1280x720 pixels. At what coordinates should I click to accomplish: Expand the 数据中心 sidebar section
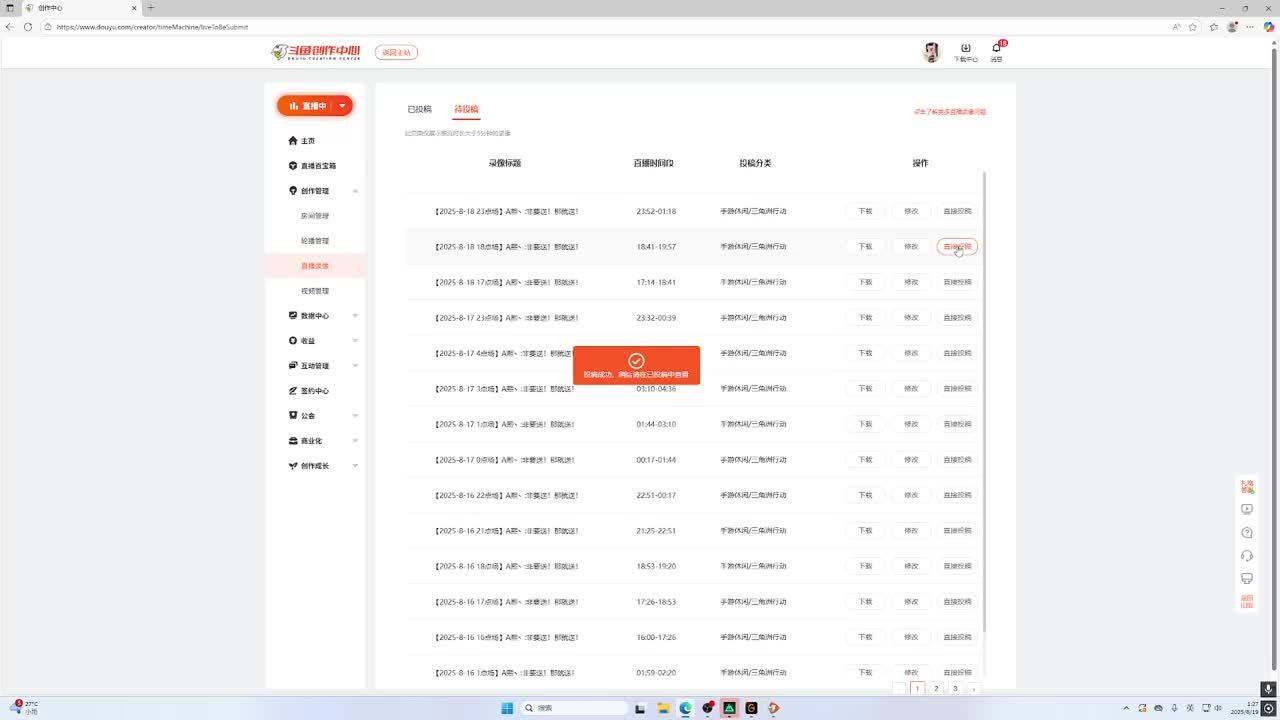(x=355, y=316)
